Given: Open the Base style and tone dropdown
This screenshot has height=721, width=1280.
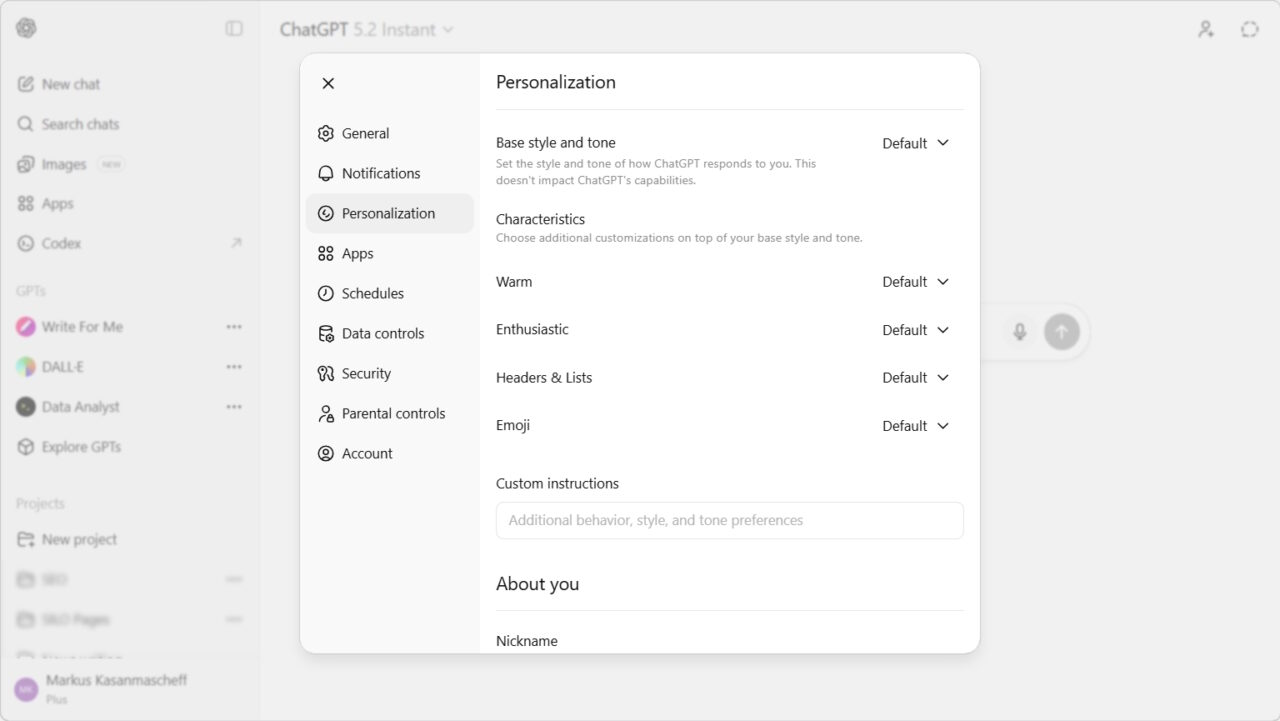Looking at the screenshot, I should point(912,143).
